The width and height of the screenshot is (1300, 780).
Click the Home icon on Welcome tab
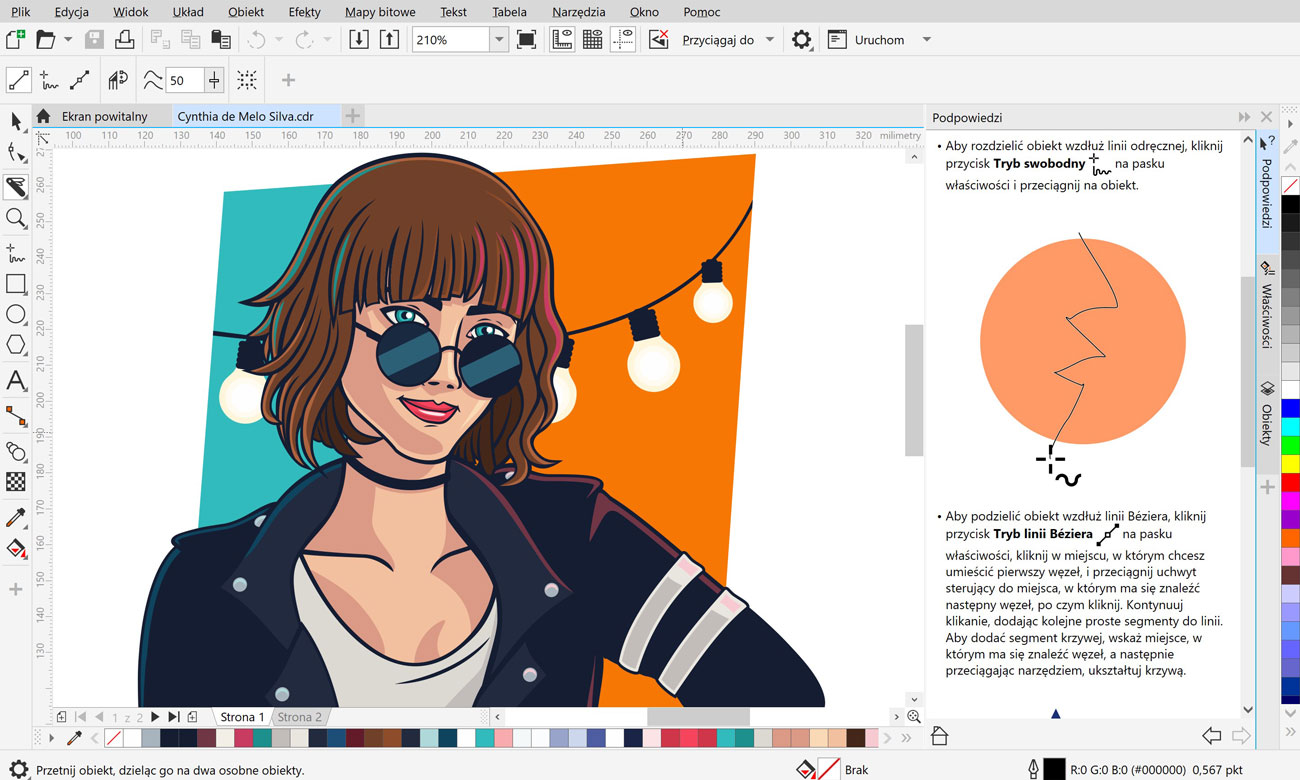(x=43, y=116)
